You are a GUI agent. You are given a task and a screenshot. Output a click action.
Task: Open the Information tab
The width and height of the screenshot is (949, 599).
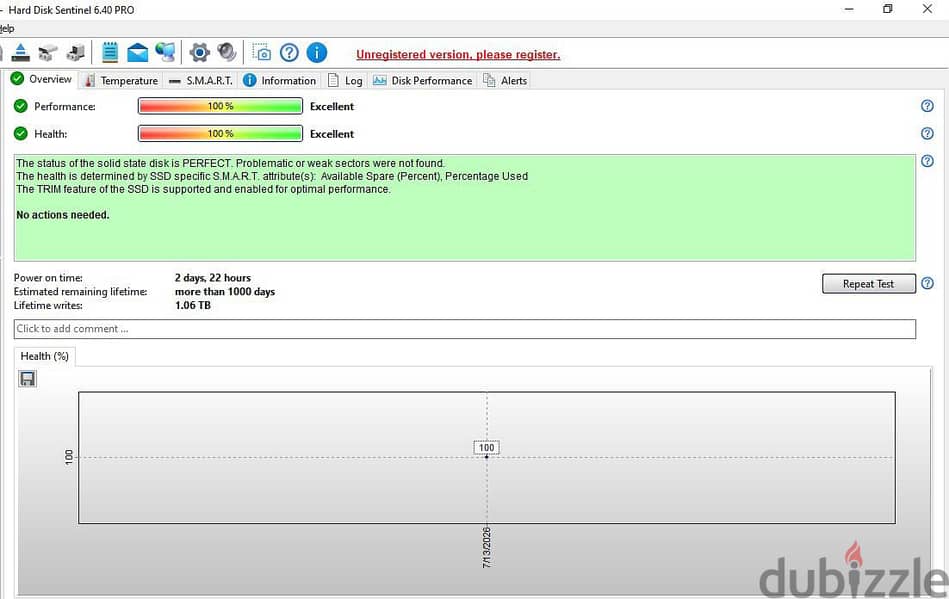(280, 80)
